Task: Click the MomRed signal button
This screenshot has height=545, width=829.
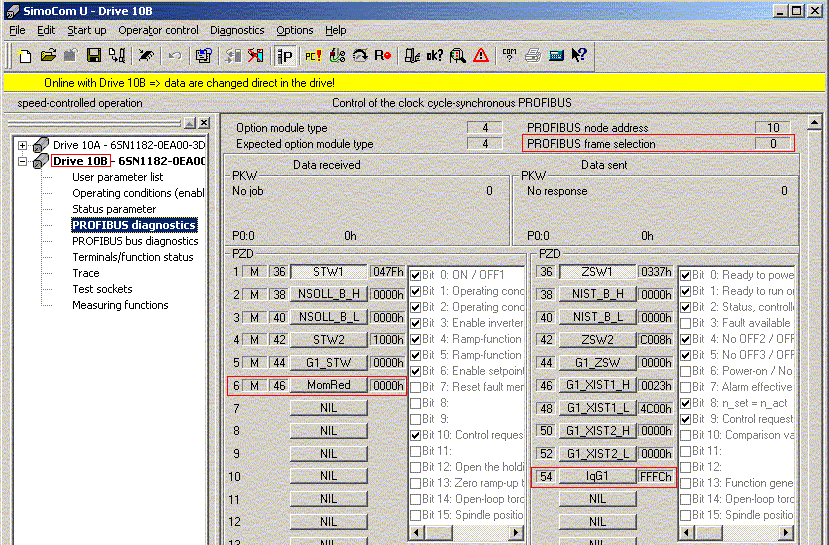Action: coord(328,385)
